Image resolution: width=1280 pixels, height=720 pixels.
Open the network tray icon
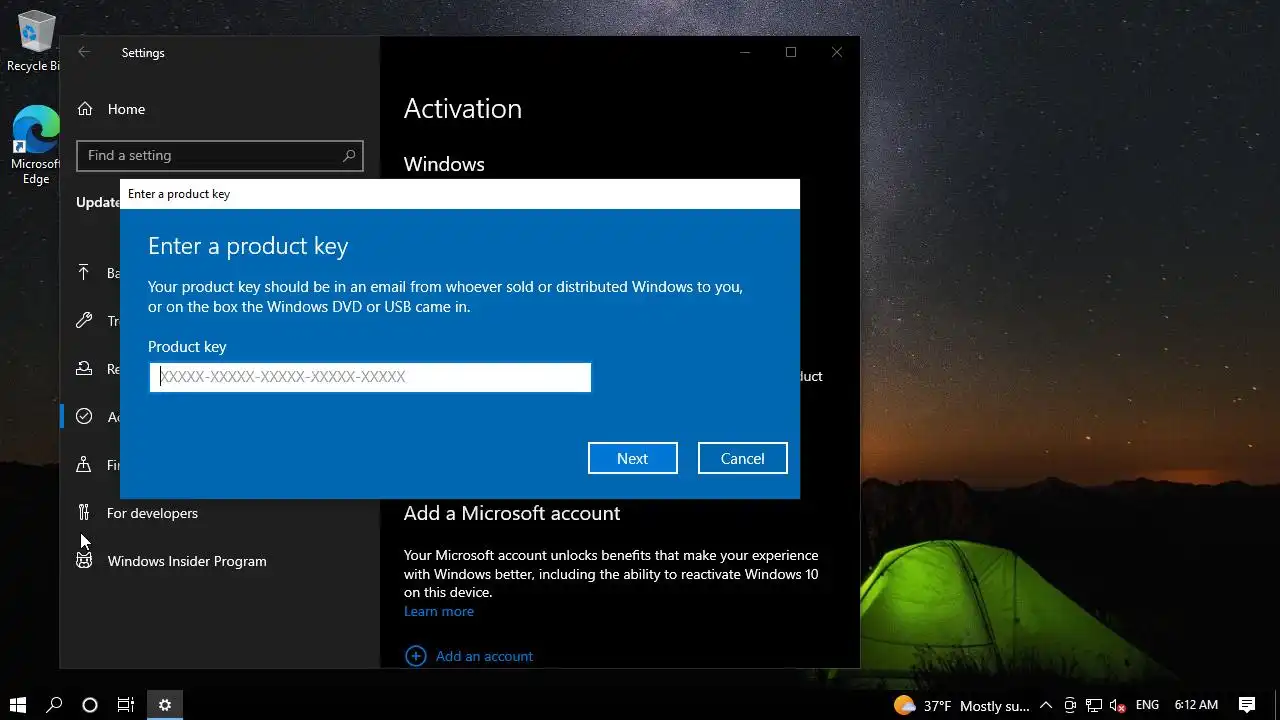(x=1094, y=705)
